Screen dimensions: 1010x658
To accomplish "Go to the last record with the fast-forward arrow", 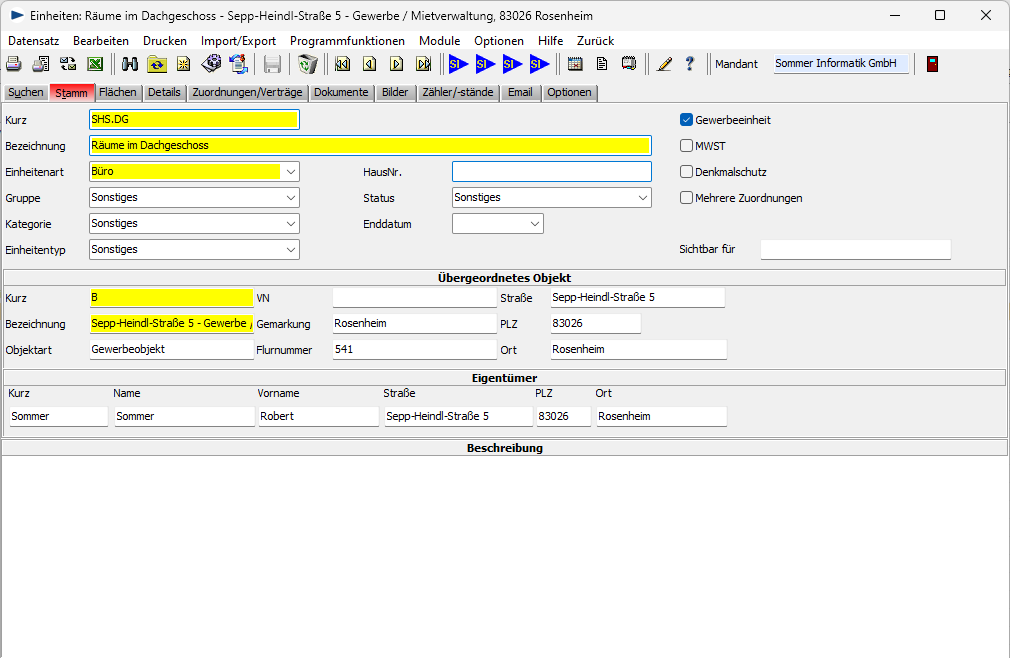I will tap(423, 64).
